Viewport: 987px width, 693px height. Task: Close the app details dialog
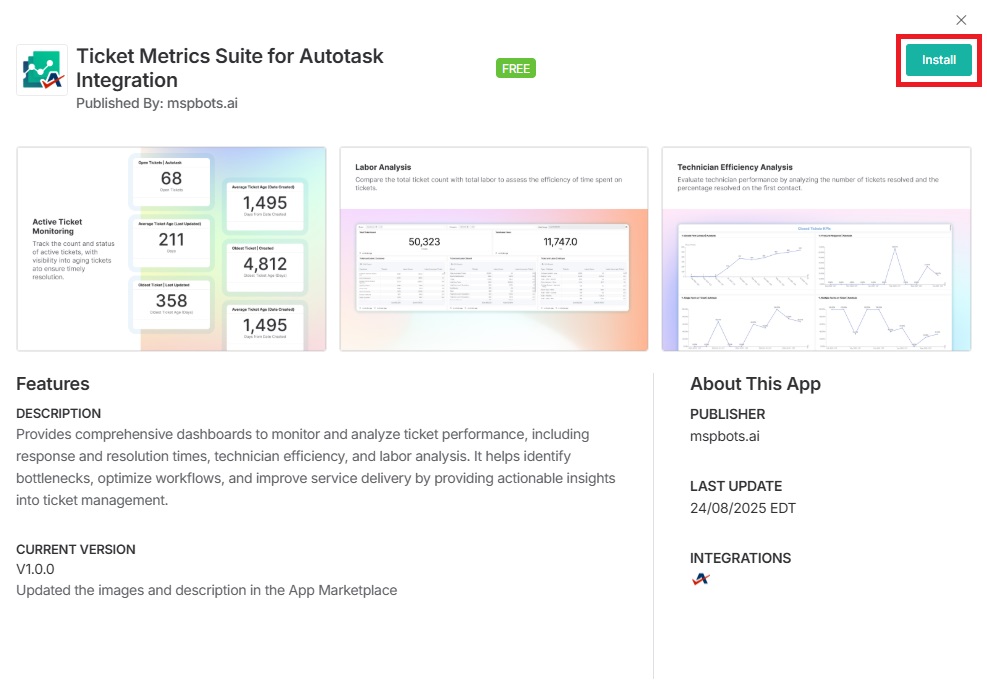click(x=961, y=20)
